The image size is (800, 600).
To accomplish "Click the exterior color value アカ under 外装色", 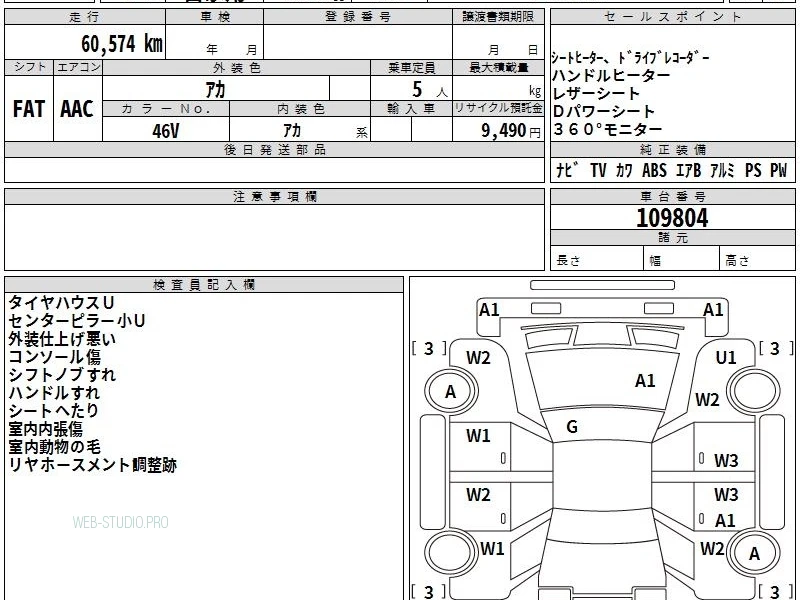I will pyautogui.click(x=215, y=90).
